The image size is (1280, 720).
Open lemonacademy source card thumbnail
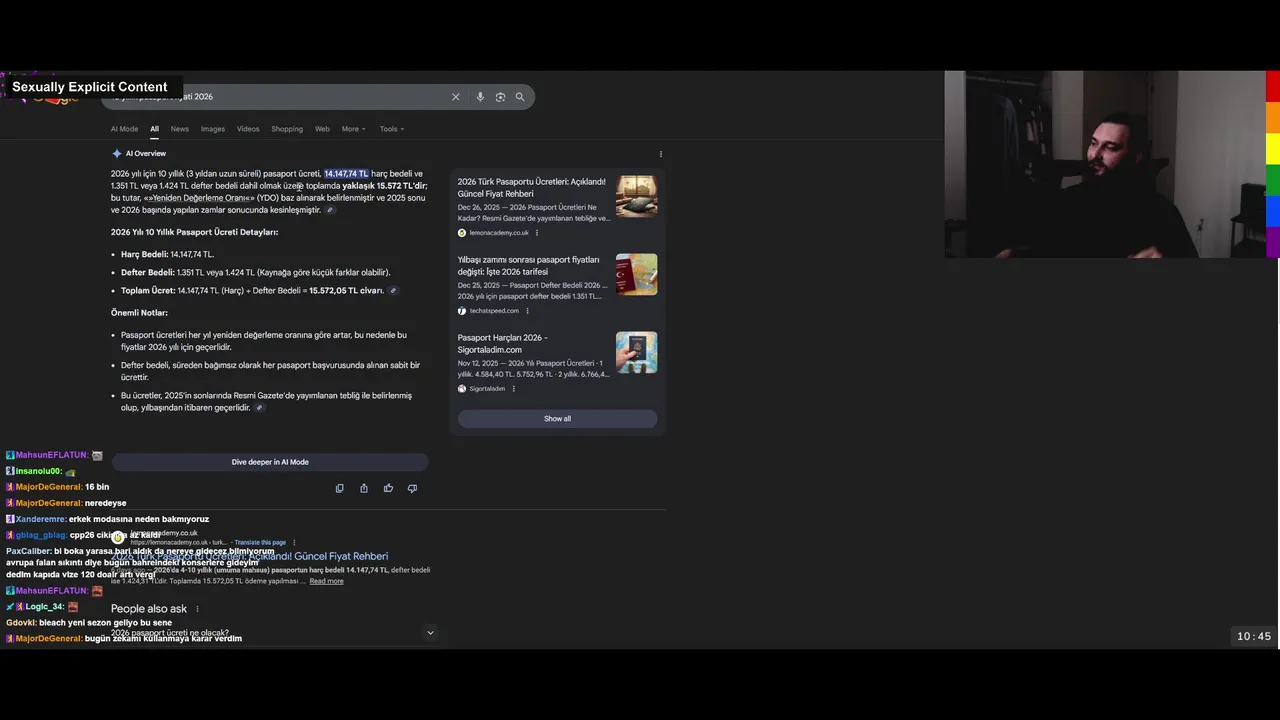tap(636, 196)
